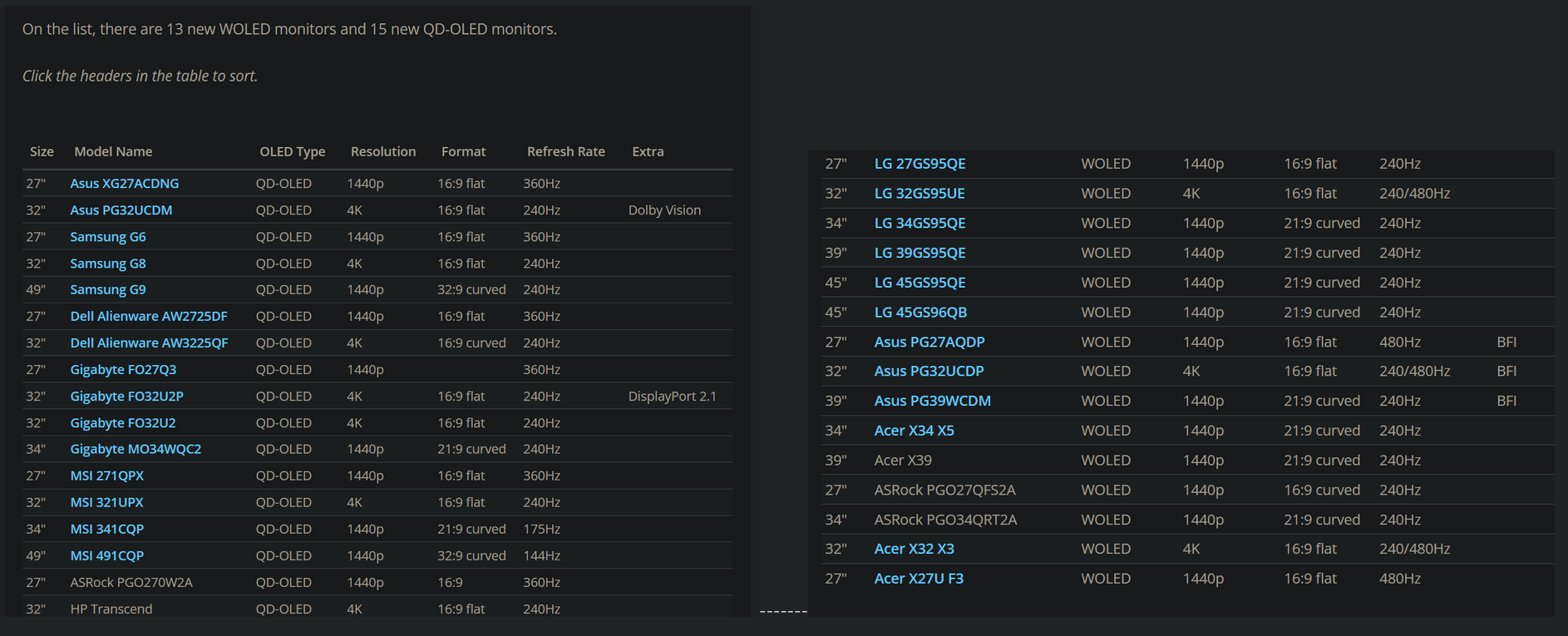
Task: Select 16:9 curved in ASRock PGO27QFS2A row
Action: pos(1322,490)
